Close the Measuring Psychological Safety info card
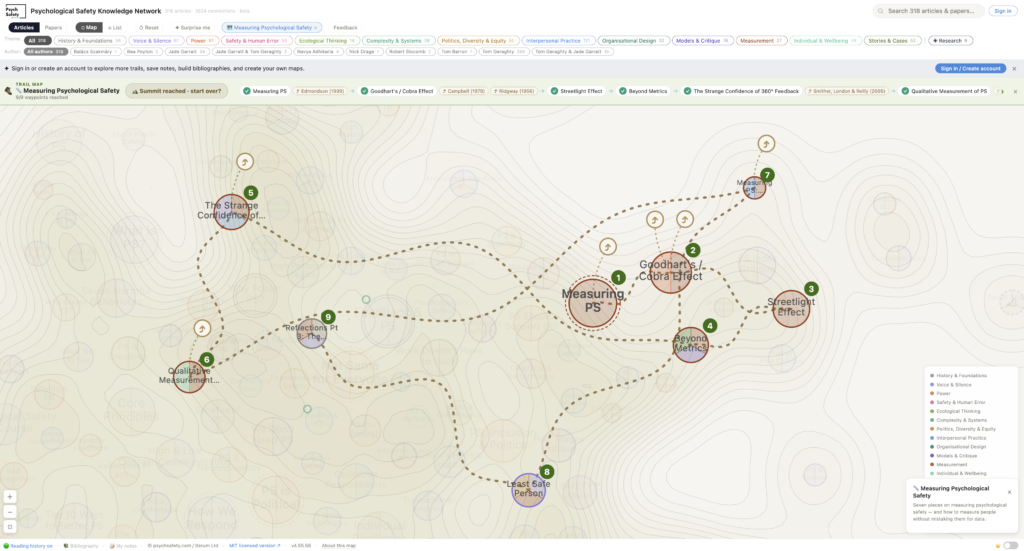 point(1010,492)
